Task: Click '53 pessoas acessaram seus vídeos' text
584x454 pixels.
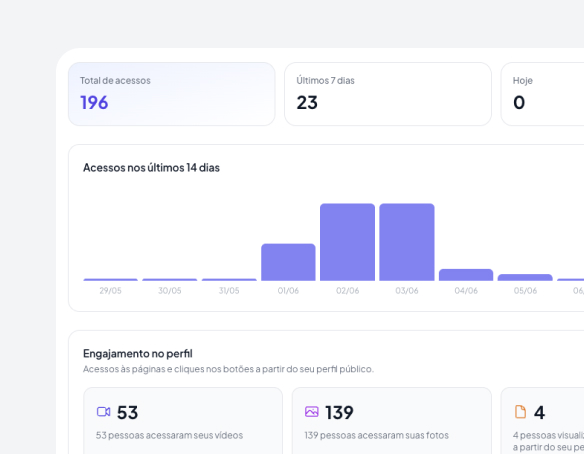Action: click(169, 435)
